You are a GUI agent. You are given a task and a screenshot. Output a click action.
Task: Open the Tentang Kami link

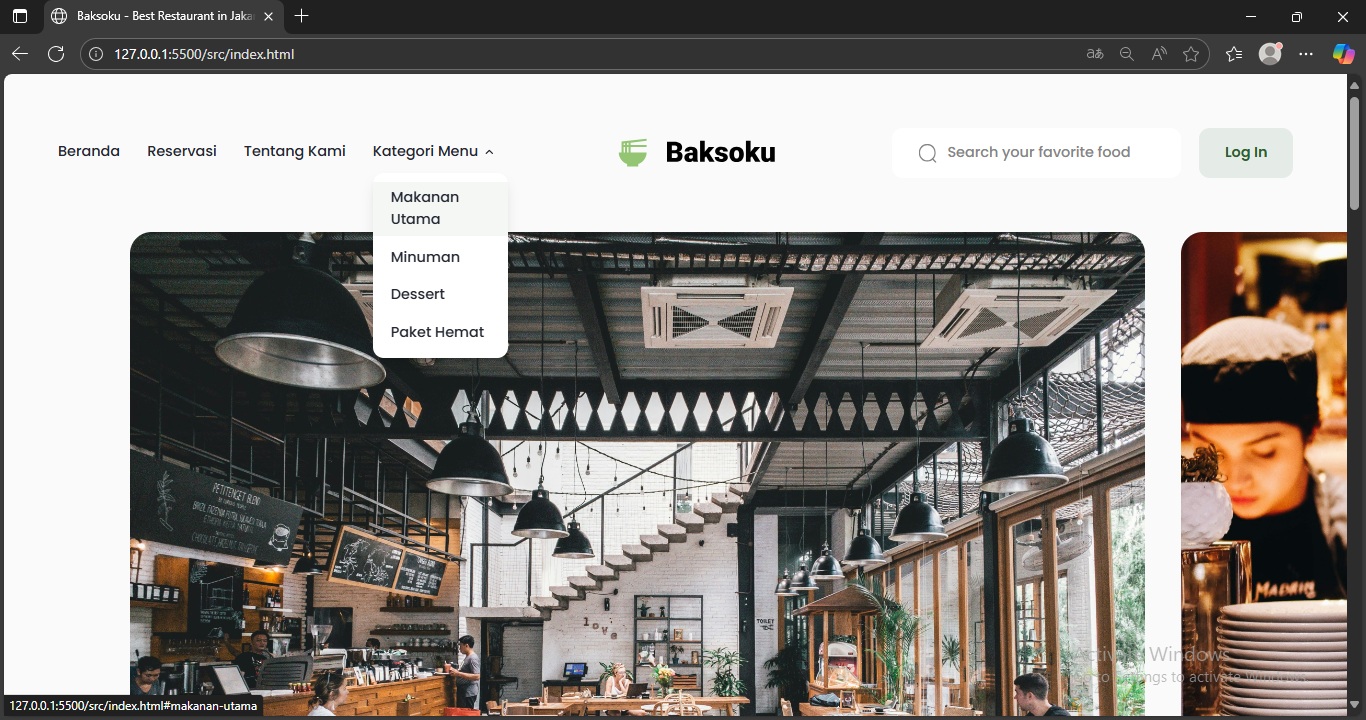pyautogui.click(x=295, y=151)
